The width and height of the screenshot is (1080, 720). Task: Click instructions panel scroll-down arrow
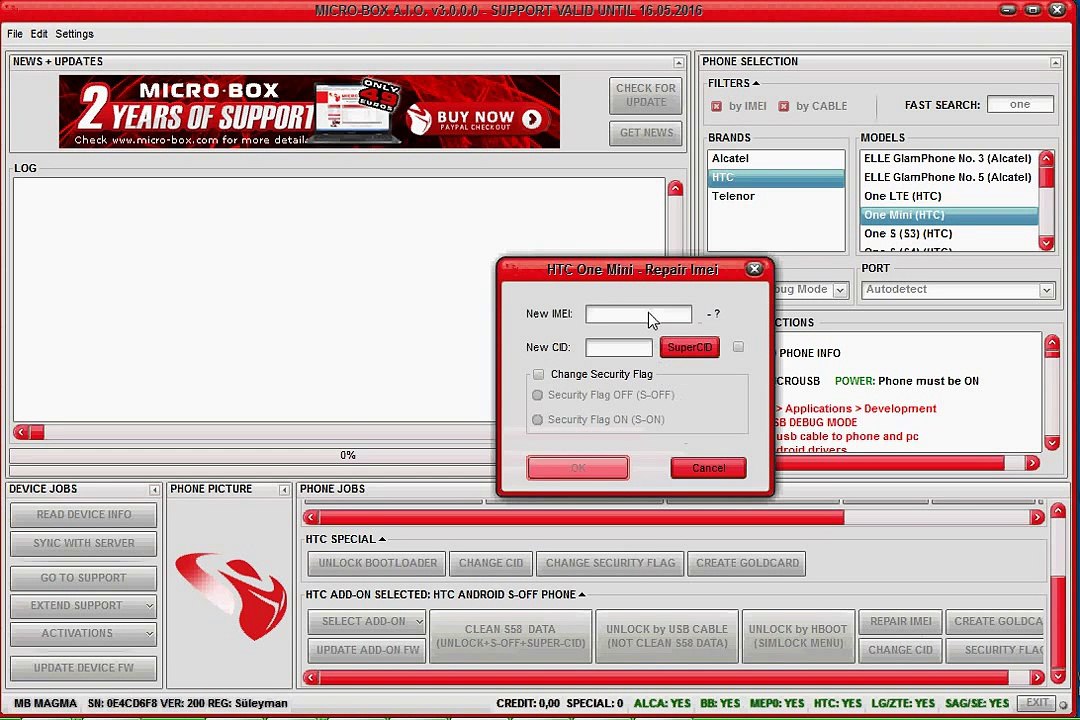tap(1052, 442)
